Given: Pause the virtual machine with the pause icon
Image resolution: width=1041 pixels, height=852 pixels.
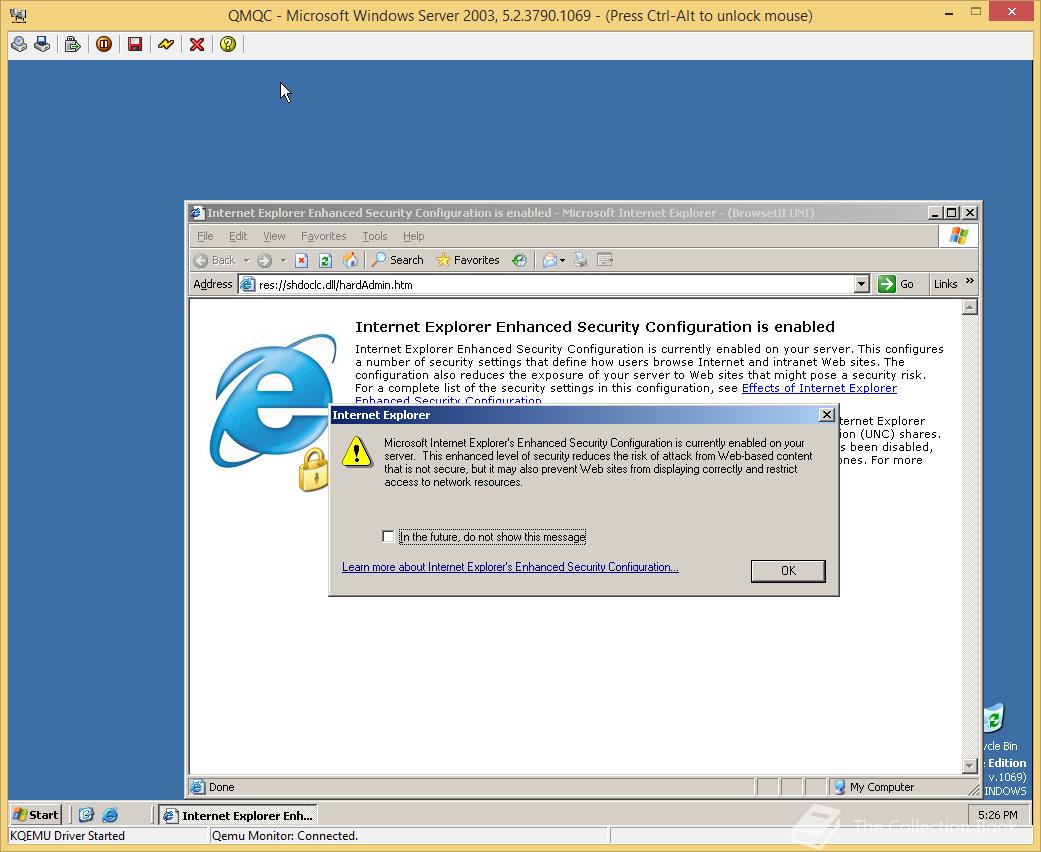Looking at the screenshot, I should tap(104, 44).
